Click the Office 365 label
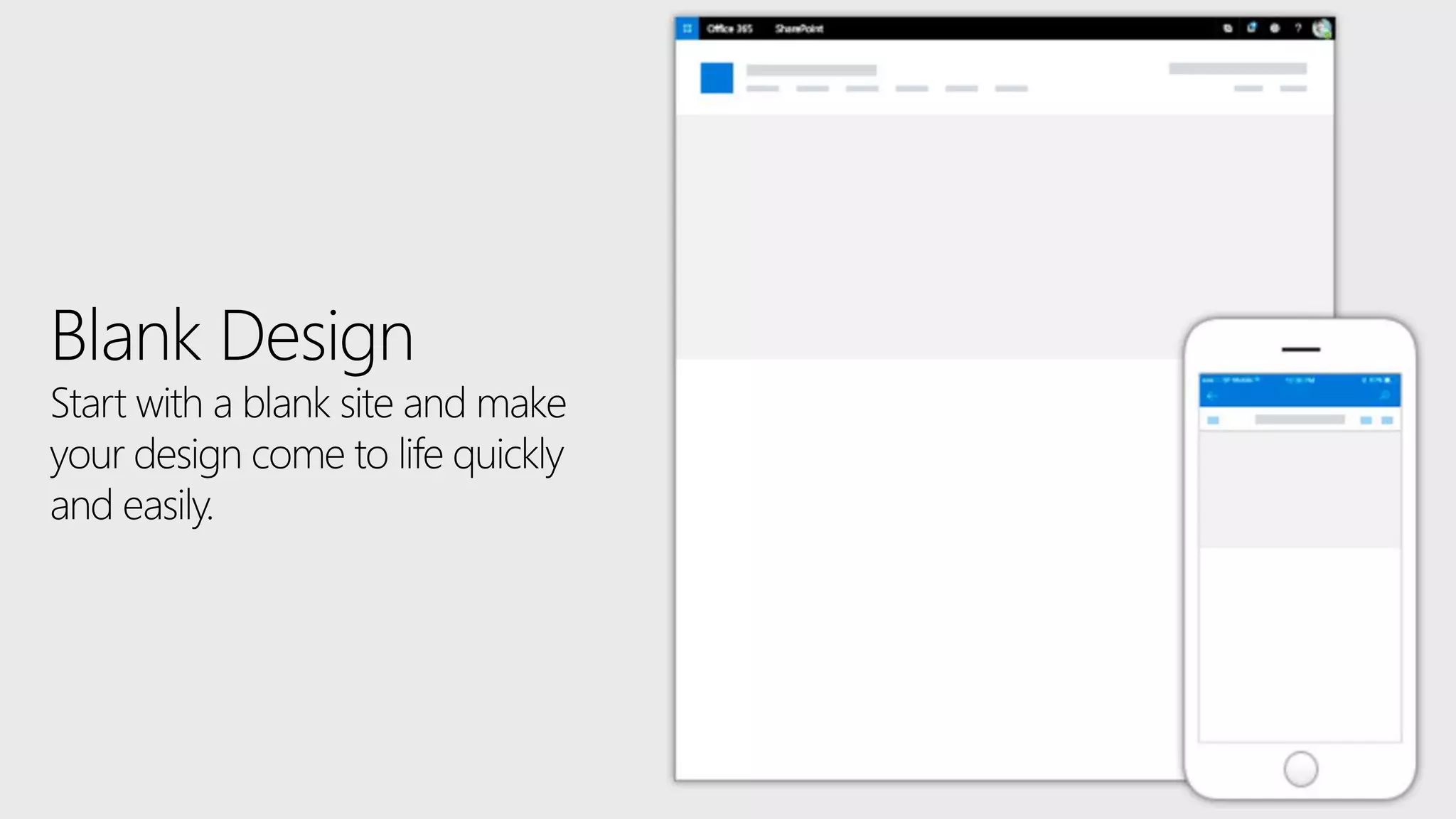 pyautogui.click(x=729, y=28)
